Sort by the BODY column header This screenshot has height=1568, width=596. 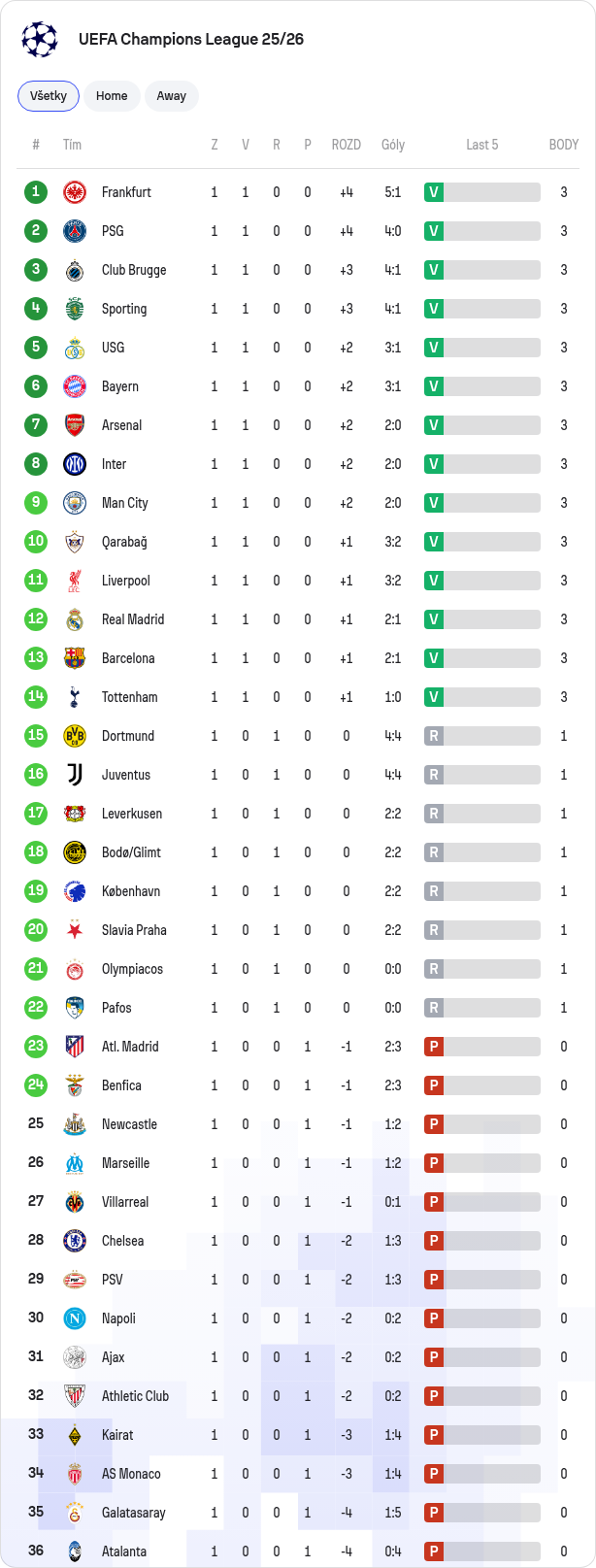click(x=564, y=145)
